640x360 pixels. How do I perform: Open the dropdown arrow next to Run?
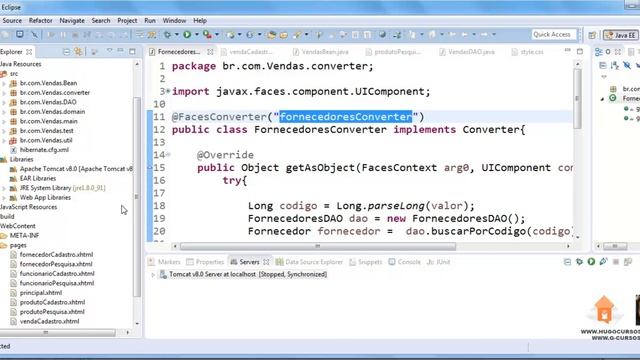(x=196, y=35)
